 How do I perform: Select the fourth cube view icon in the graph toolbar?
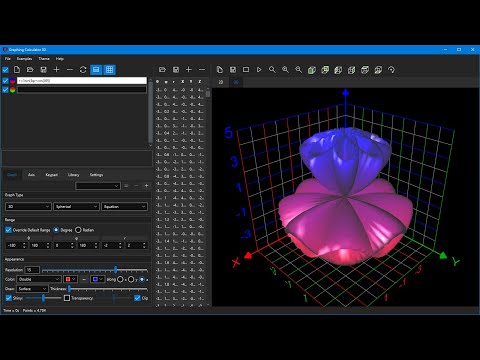coord(351,70)
